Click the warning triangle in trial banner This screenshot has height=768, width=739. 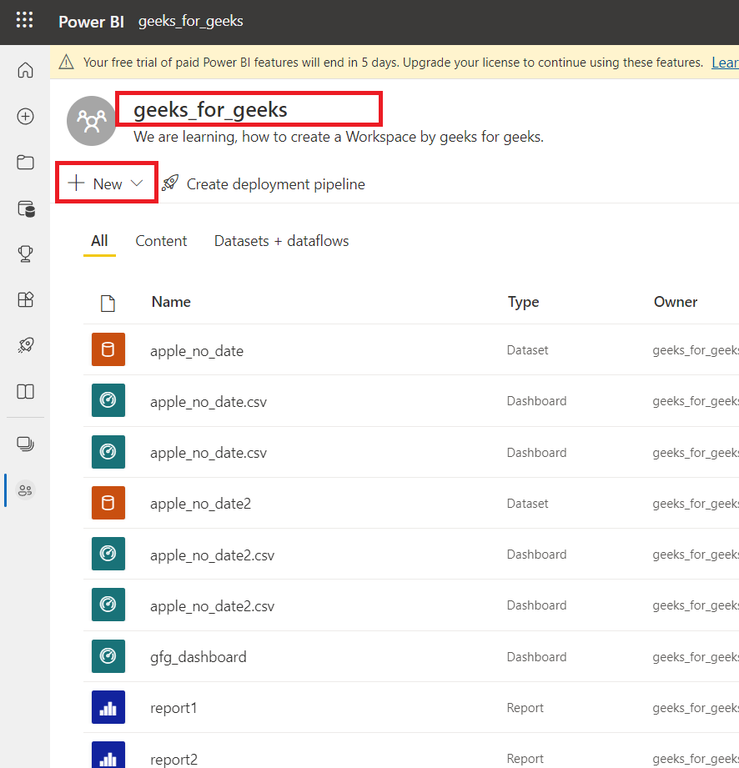click(x=66, y=62)
